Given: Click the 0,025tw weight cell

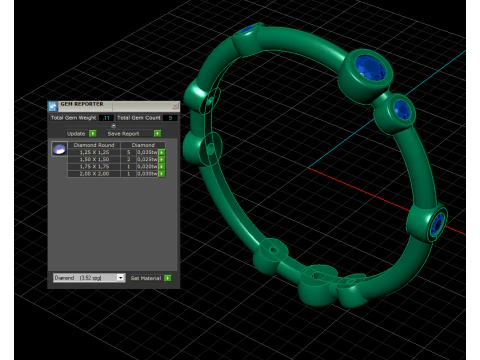Looking at the screenshot, I should [147, 160].
